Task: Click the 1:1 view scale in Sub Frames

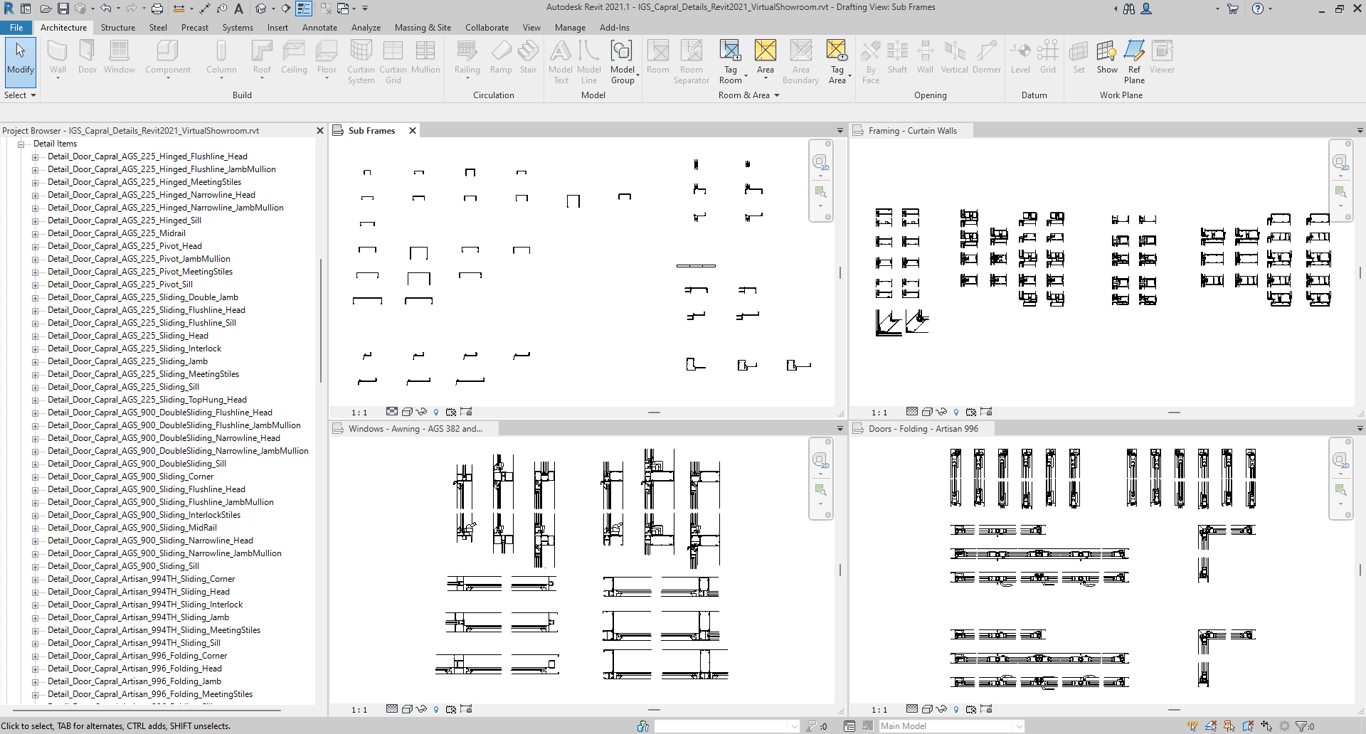Action: pos(359,412)
